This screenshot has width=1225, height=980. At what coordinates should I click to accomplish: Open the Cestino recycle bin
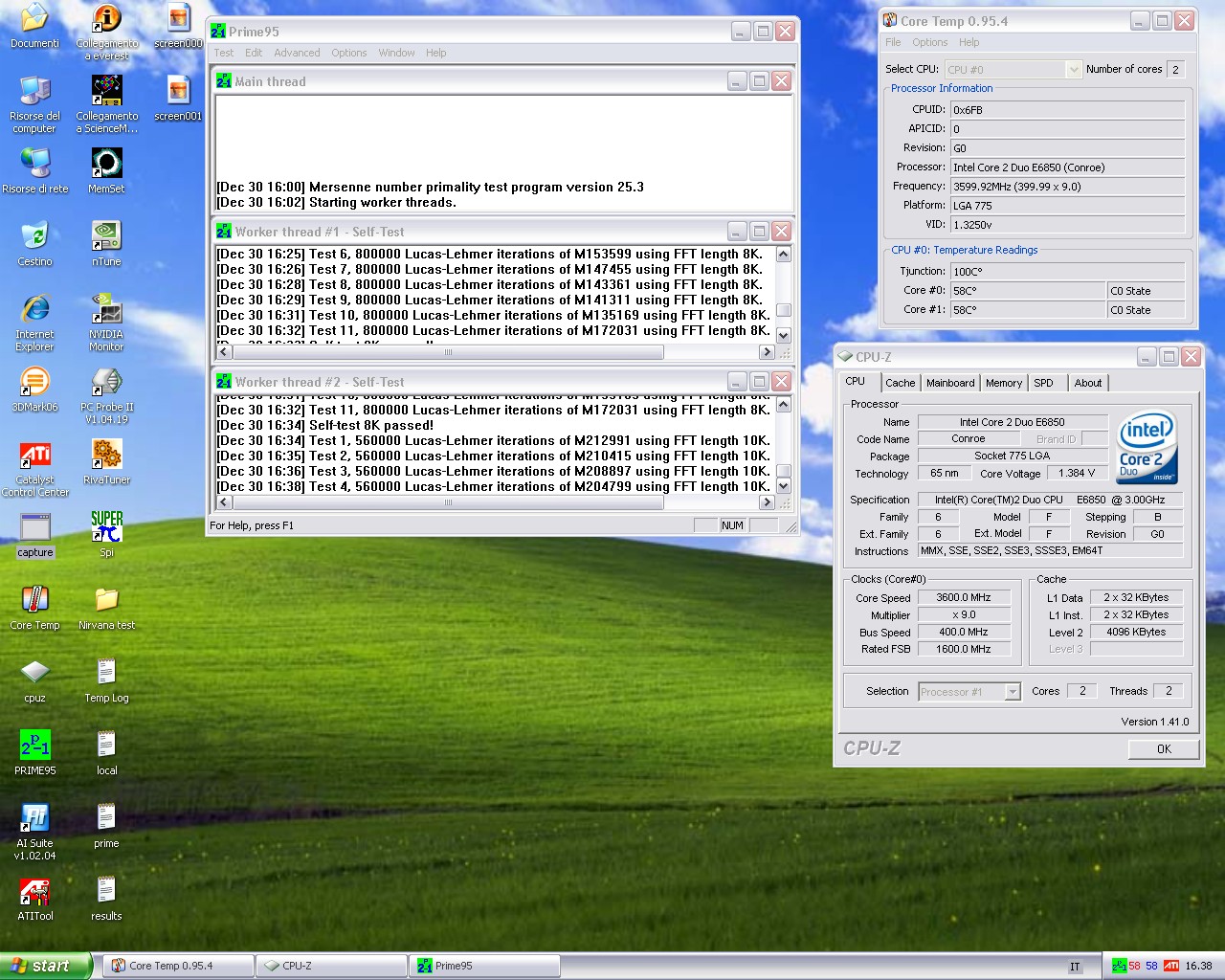(34, 244)
